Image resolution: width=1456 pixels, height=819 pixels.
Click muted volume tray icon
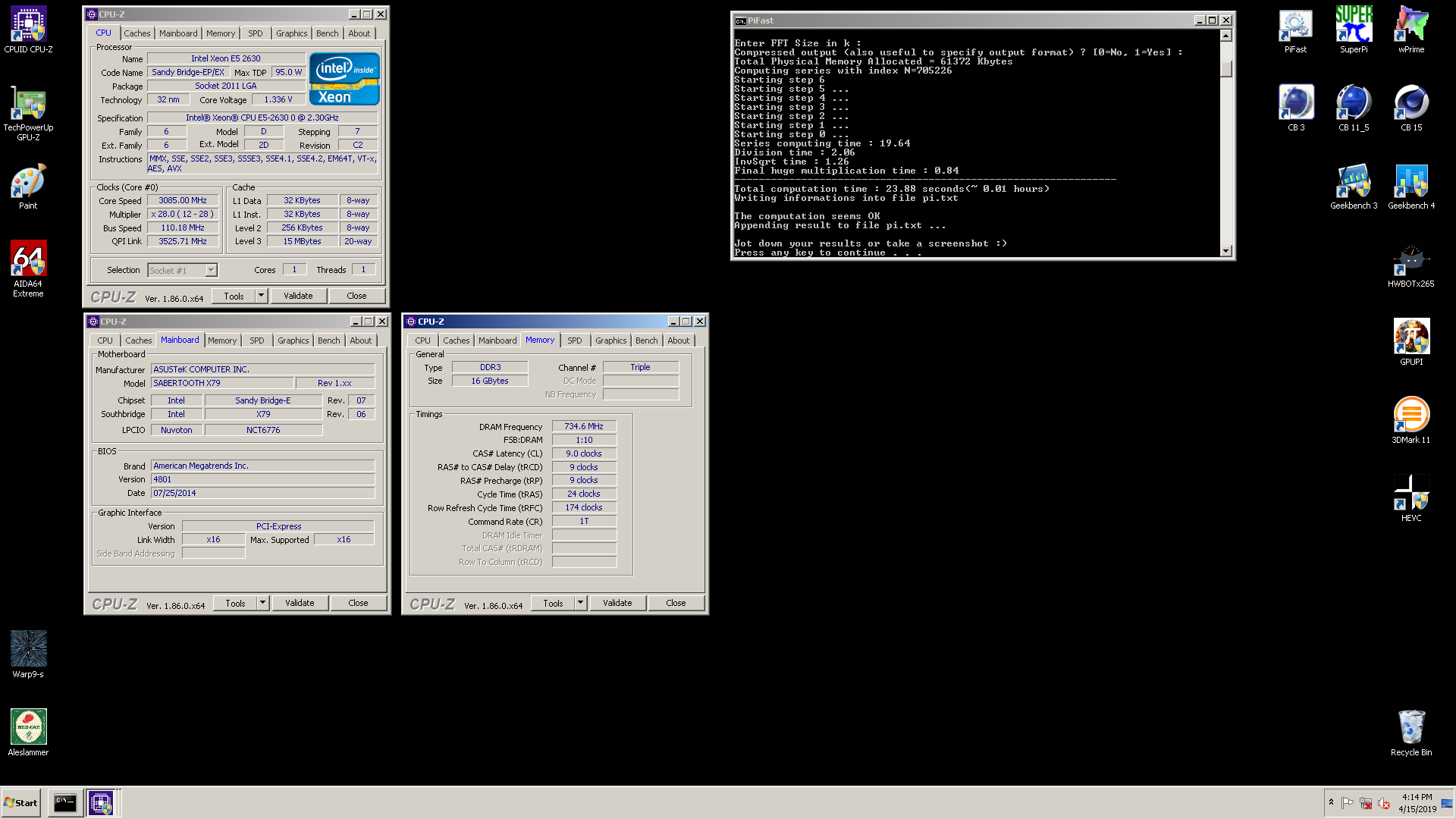point(1384,803)
